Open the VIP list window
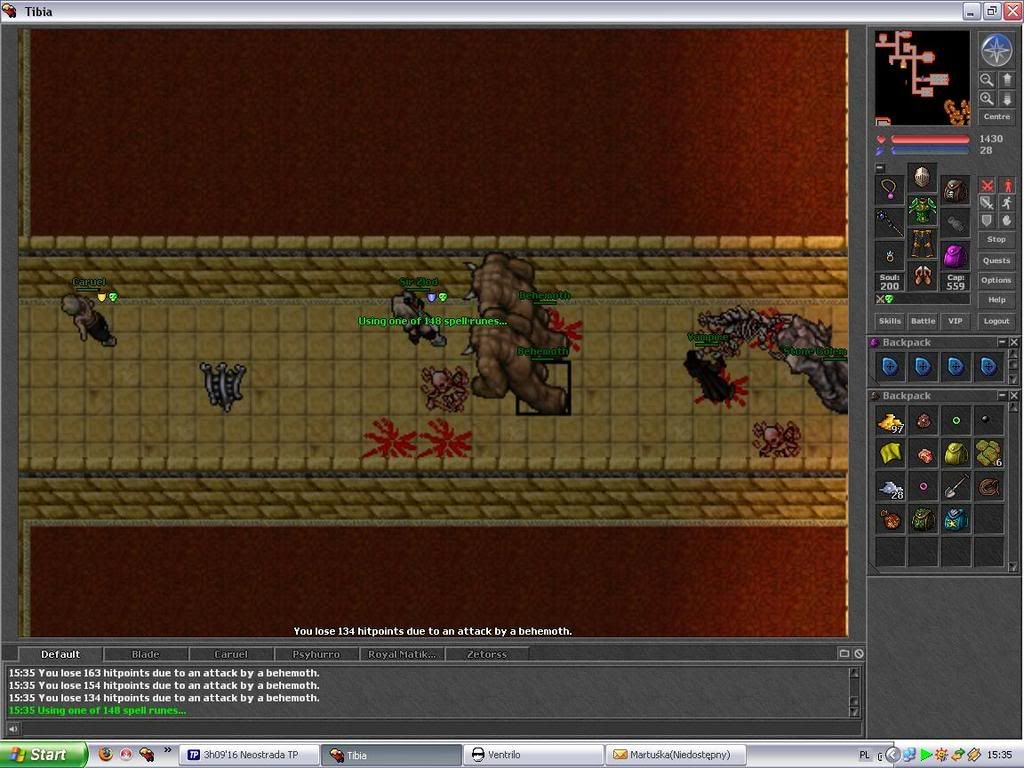 955,321
